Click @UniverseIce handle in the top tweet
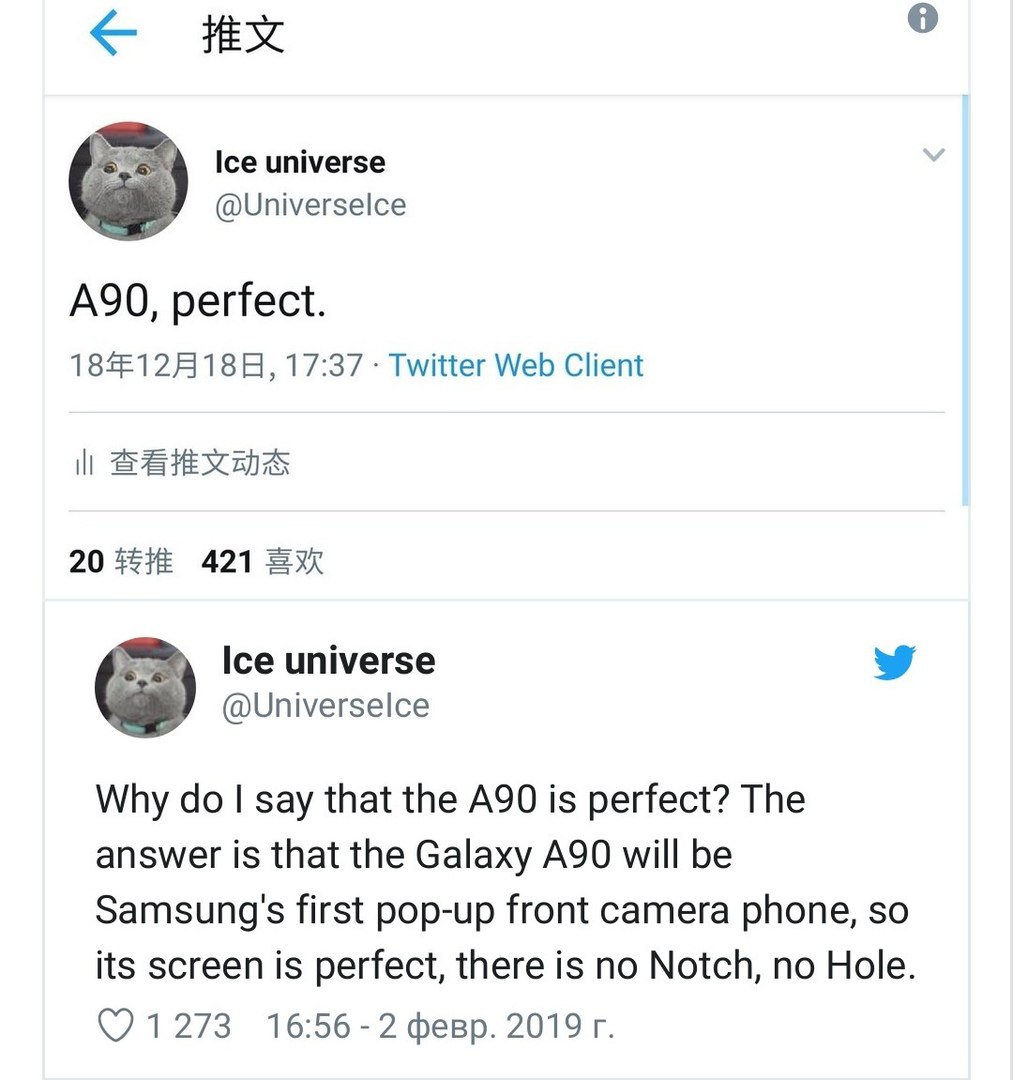Viewport: 1013px width, 1080px height. tap(310, 205)
